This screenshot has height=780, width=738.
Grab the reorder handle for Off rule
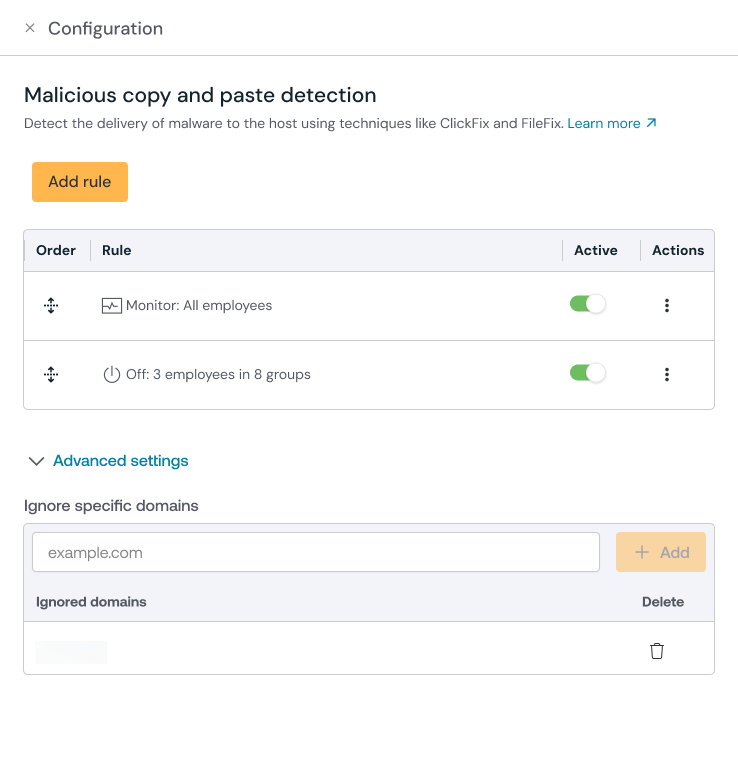(x=51, y=375)
